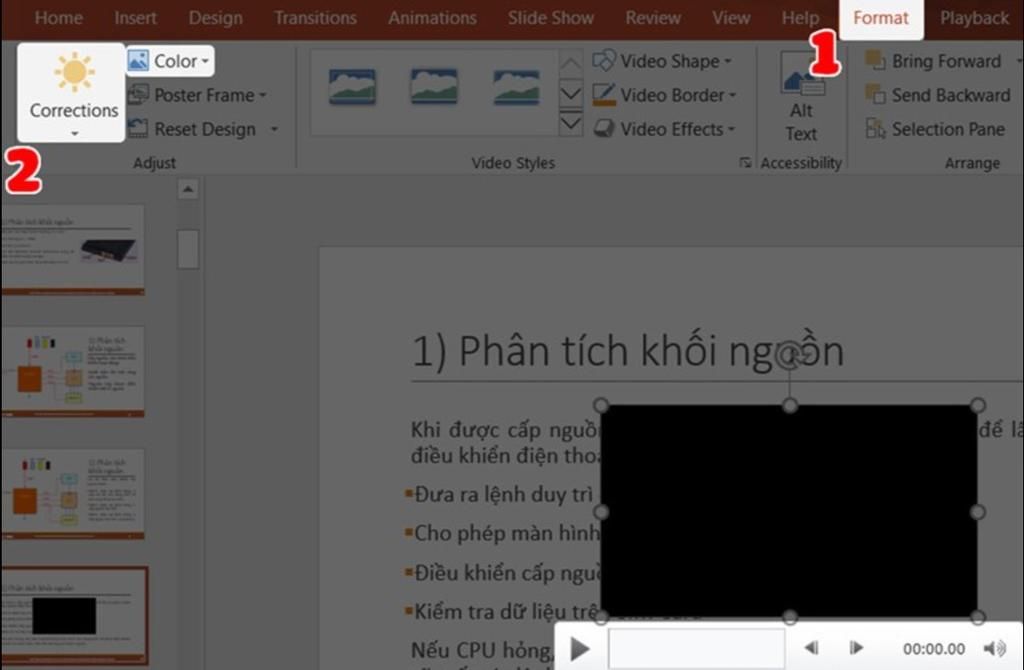Click Send Backward
The height and width of the screenshot is (670, 1024).
(x=938, y=95)
